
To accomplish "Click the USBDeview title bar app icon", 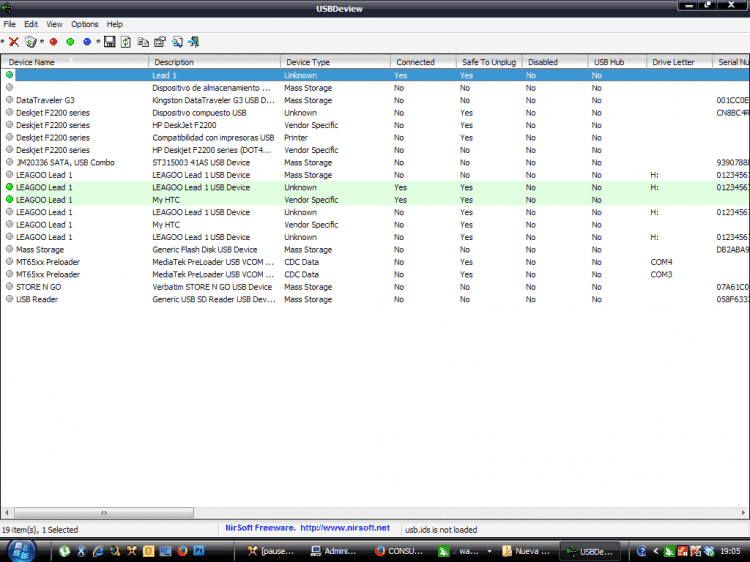I will tap(7, 8).
